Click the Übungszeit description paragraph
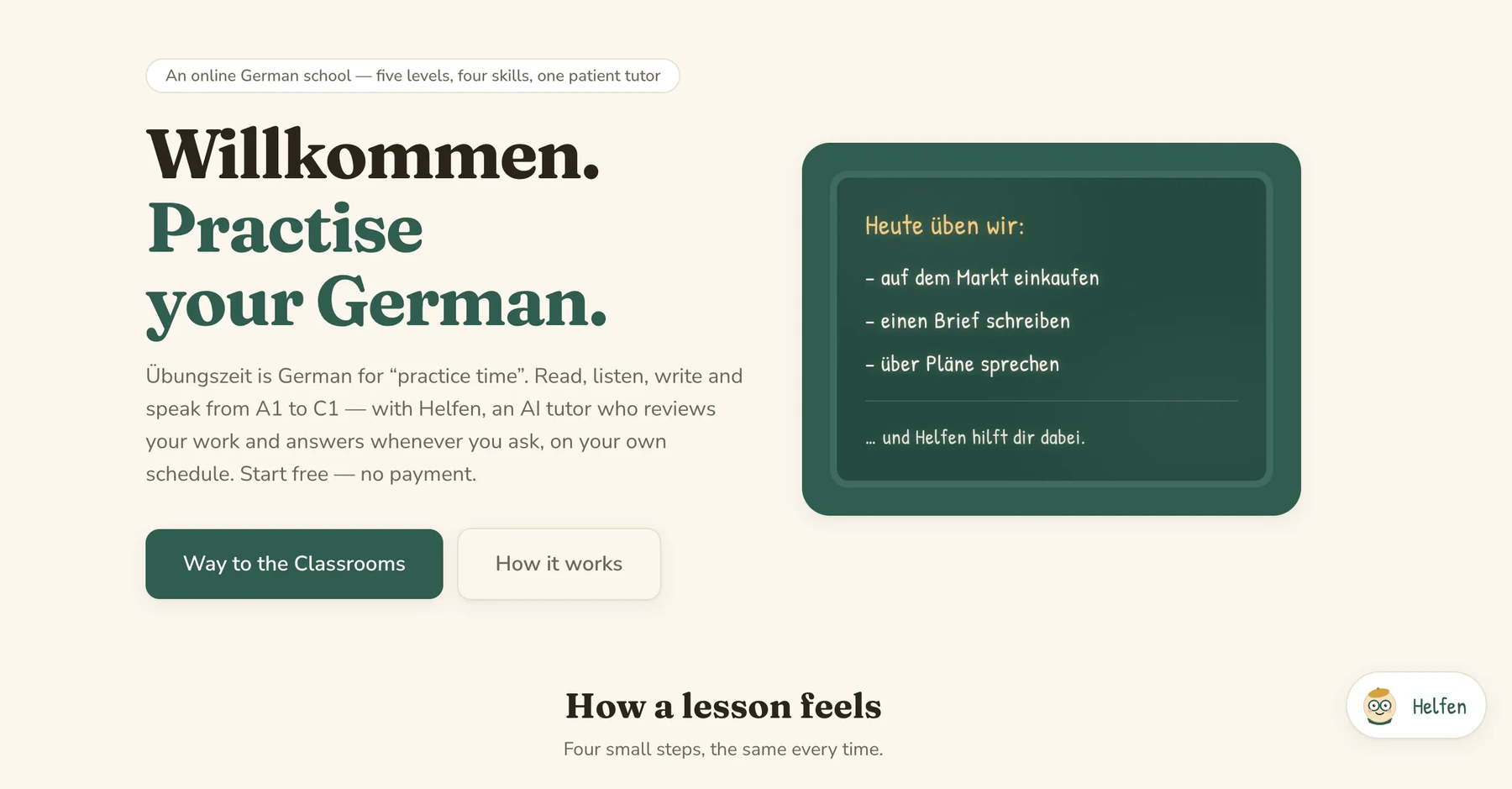 tap(444, 424)
